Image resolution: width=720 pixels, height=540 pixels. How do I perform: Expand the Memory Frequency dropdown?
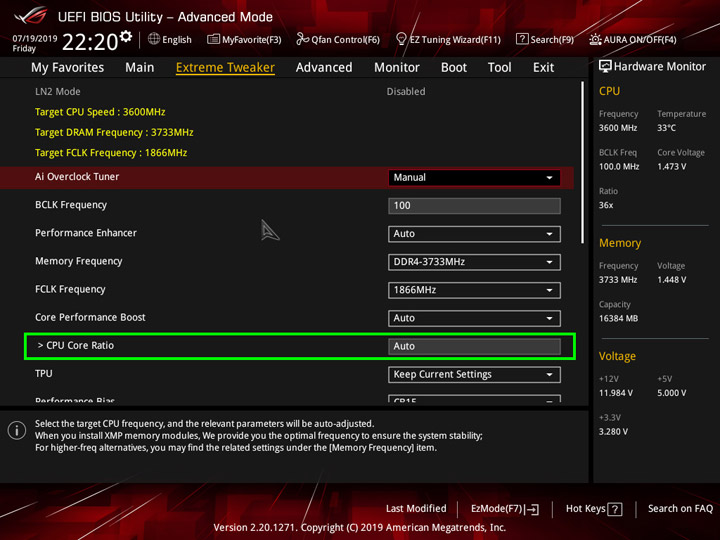coord(474,262)
